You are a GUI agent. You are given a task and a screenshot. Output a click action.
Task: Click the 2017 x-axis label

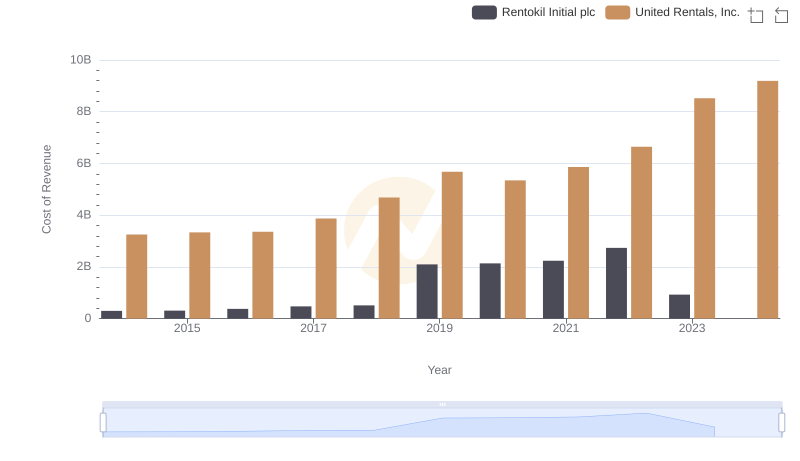[313, 328]
